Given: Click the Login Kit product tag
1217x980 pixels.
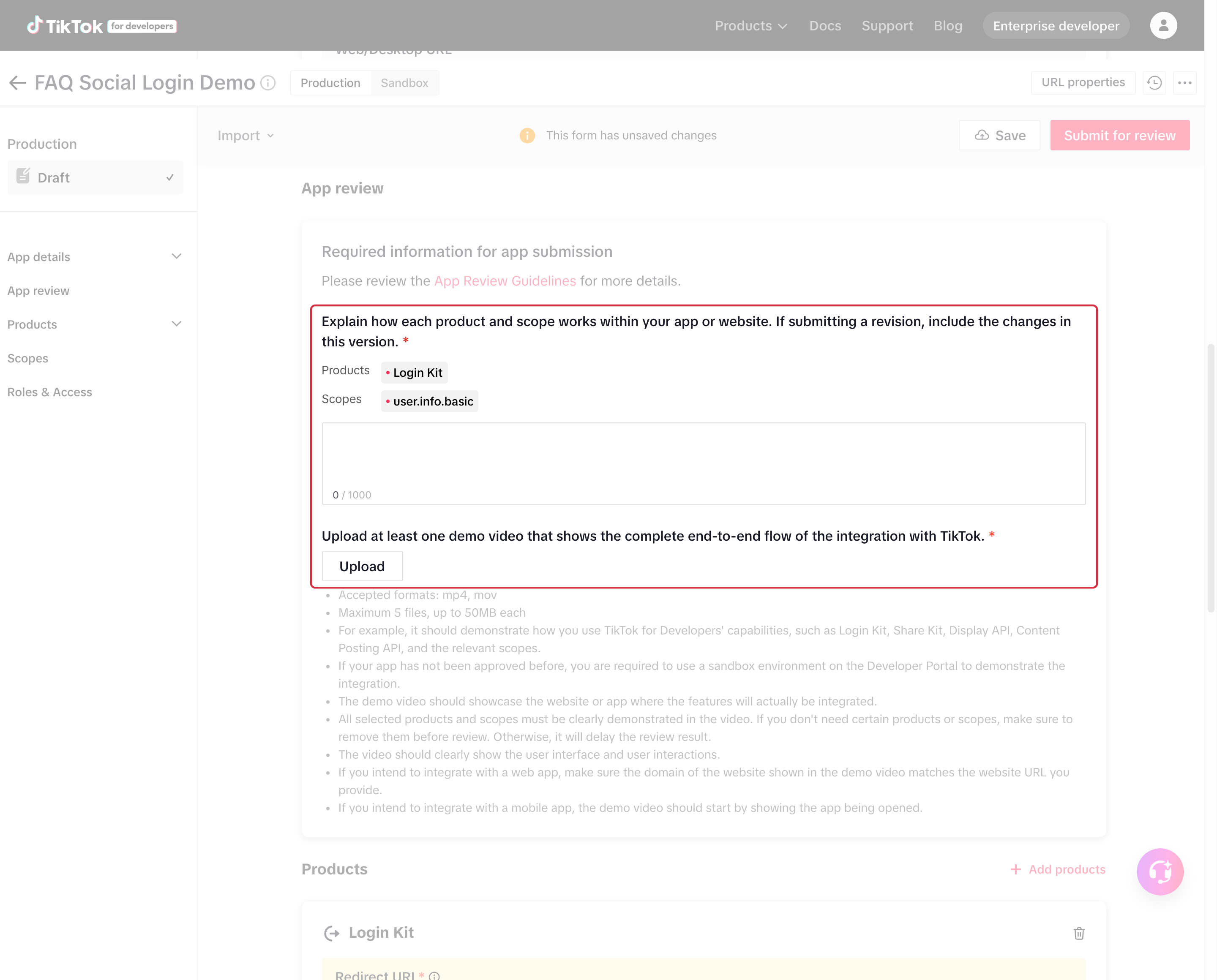Looking at the screenshot, I should pyautogui.click(x=414, y=373).
